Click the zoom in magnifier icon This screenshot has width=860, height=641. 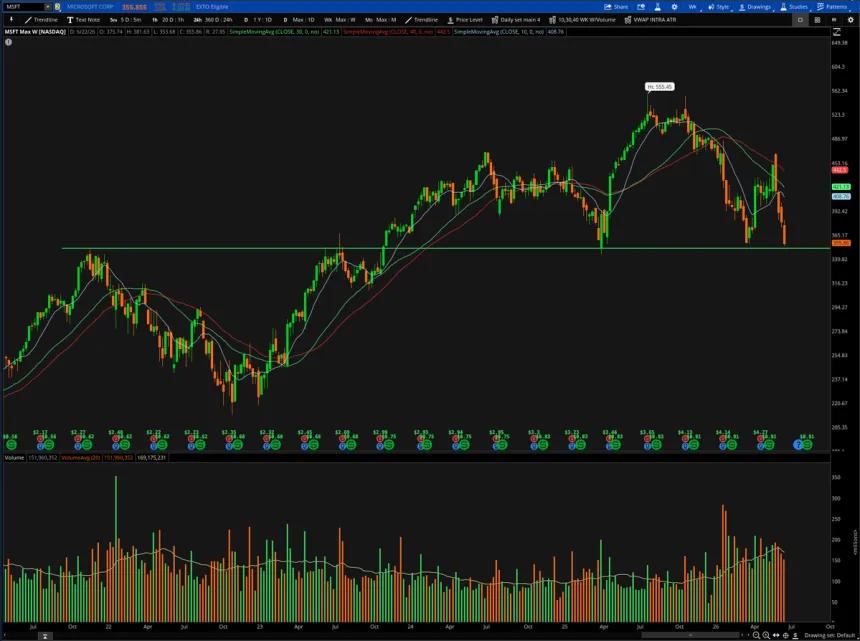point(766,635)
